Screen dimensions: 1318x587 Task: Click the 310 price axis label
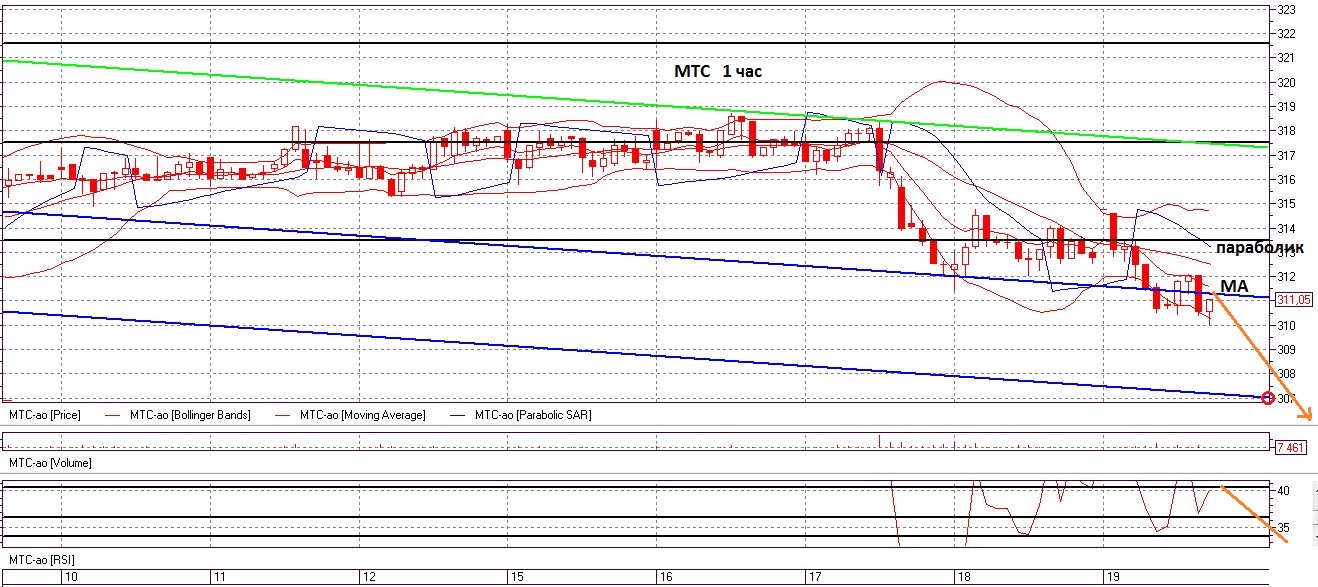click(x=1287, y=326)
